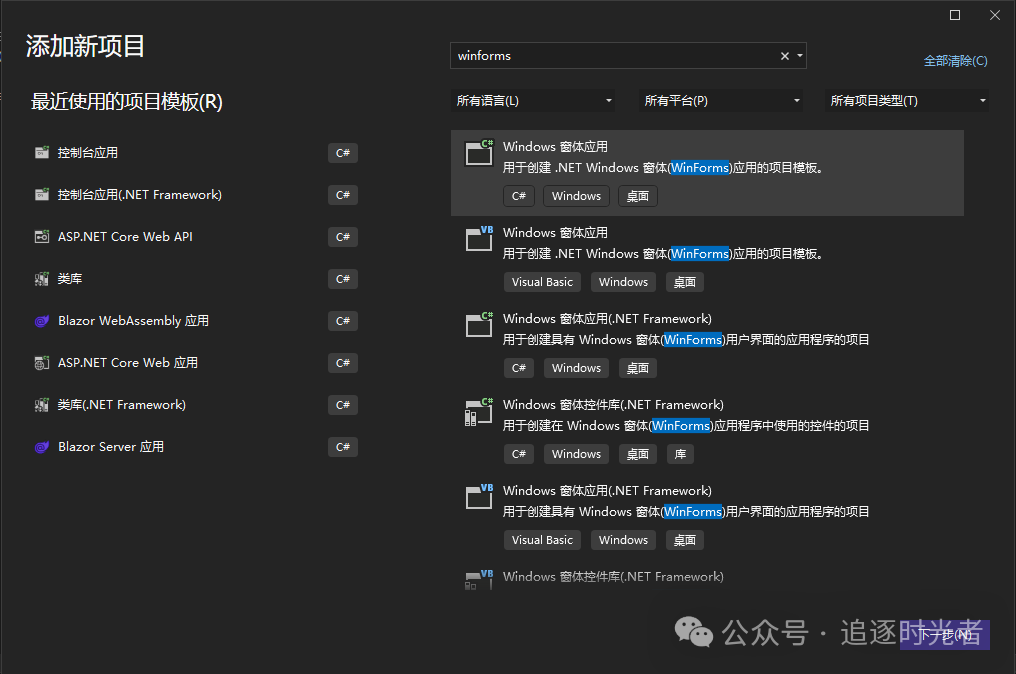Click the 库 tag on the 窗体控件库 result
Screen dimensions: 1016x674
[680, 454]
